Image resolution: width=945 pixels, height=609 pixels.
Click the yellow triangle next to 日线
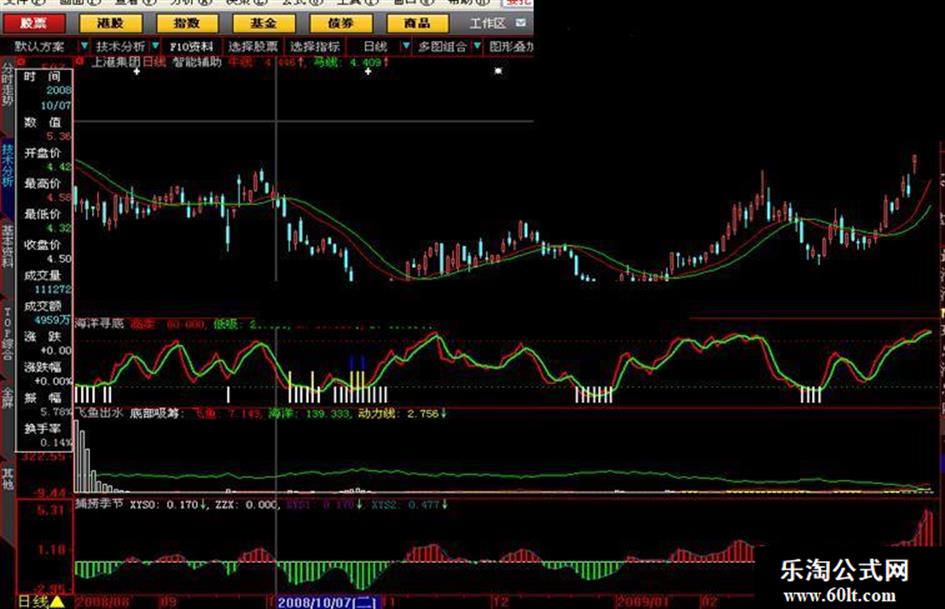pos(57,601)
